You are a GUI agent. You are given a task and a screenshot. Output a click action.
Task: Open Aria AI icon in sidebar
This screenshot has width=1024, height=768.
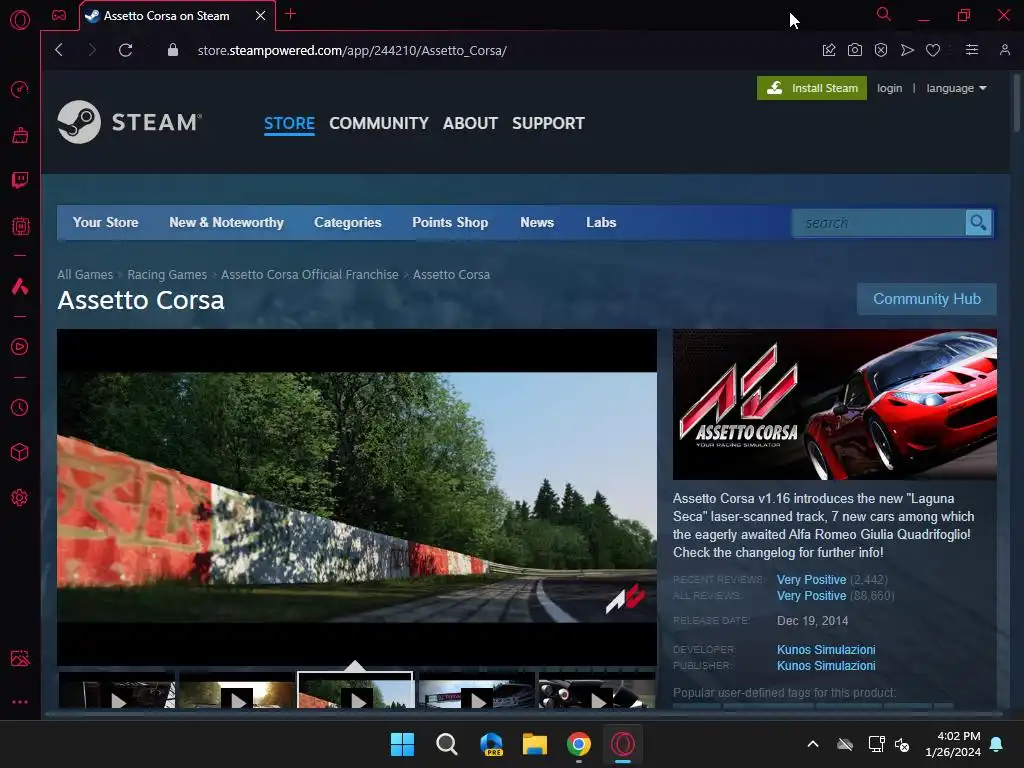[20, 286]
